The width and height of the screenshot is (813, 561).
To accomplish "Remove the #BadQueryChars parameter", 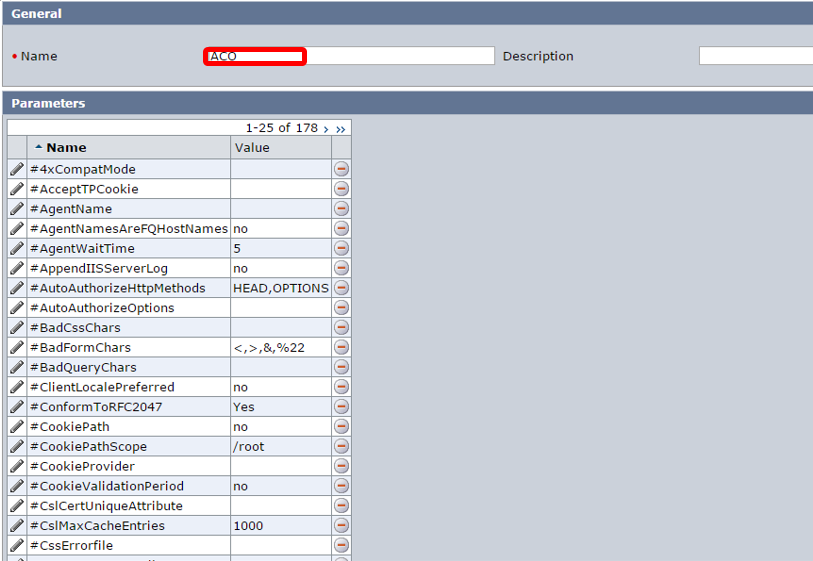I will coord(341,367).
